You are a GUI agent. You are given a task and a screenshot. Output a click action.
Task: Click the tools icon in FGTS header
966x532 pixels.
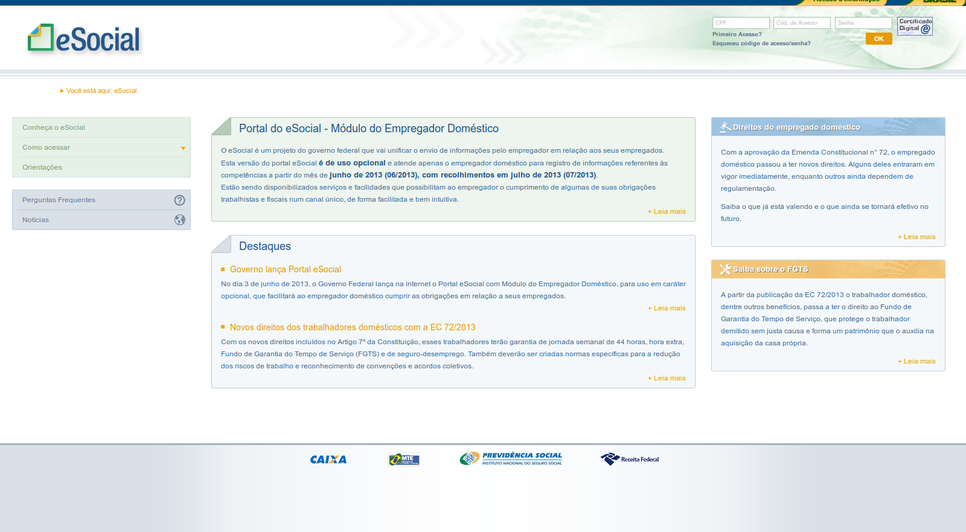click(725, 269)
